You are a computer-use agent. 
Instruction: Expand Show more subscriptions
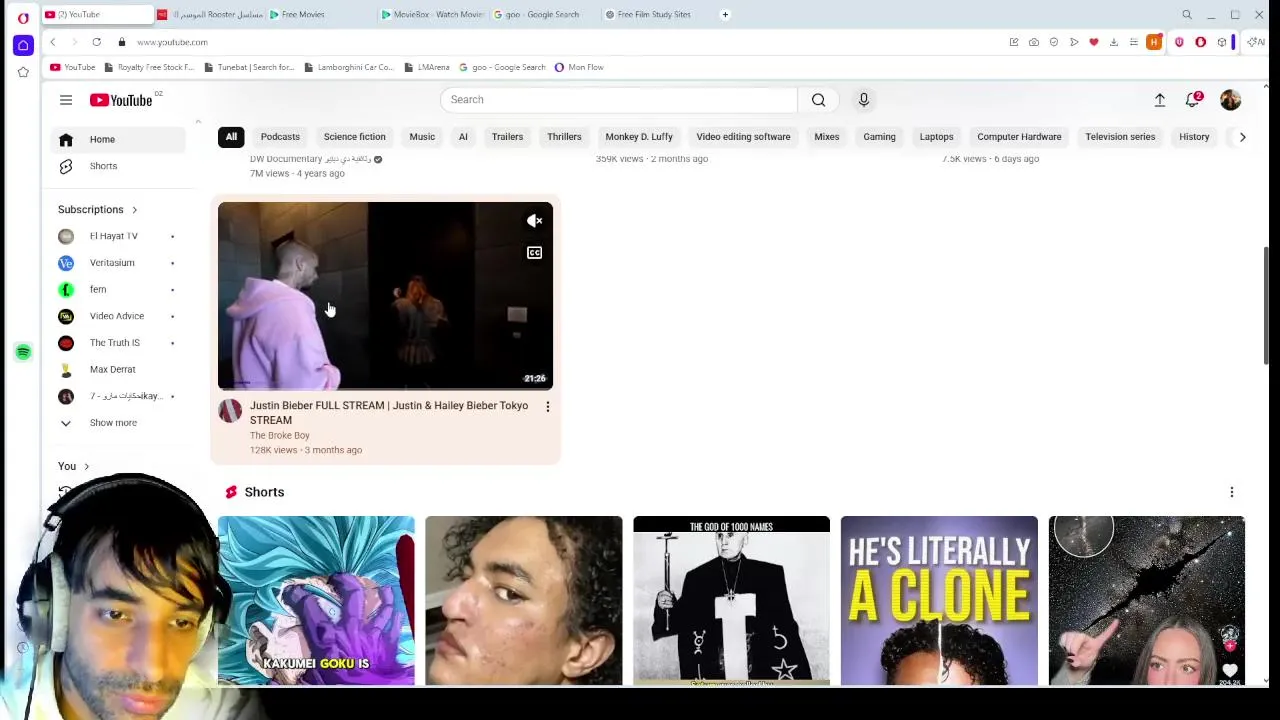(x=113, y=423)
